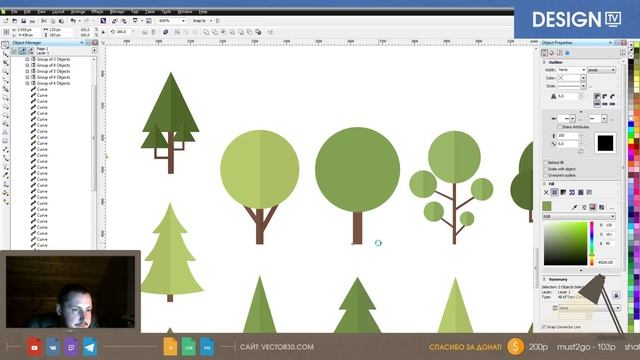This screenshot has height=360, width=640.
Task: Toggle Share Attributes checkbox
Action: tap(560, 127)
